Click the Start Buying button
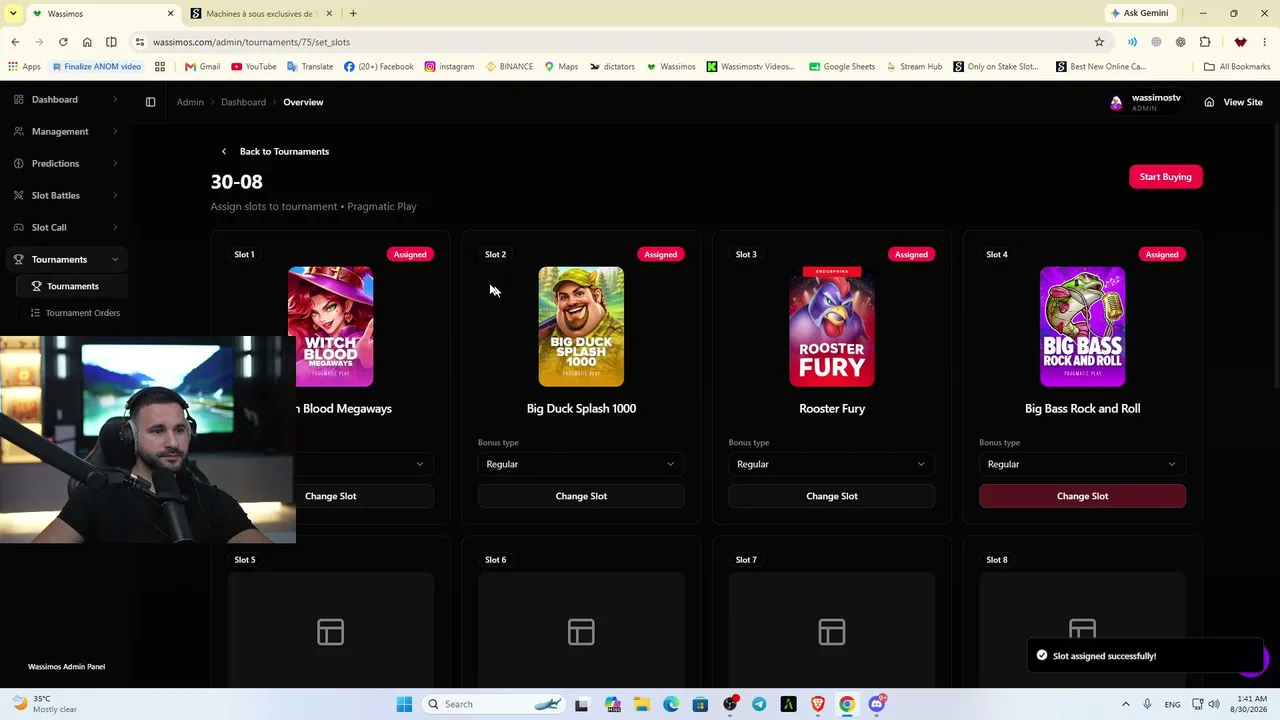 coord(1165,177)
